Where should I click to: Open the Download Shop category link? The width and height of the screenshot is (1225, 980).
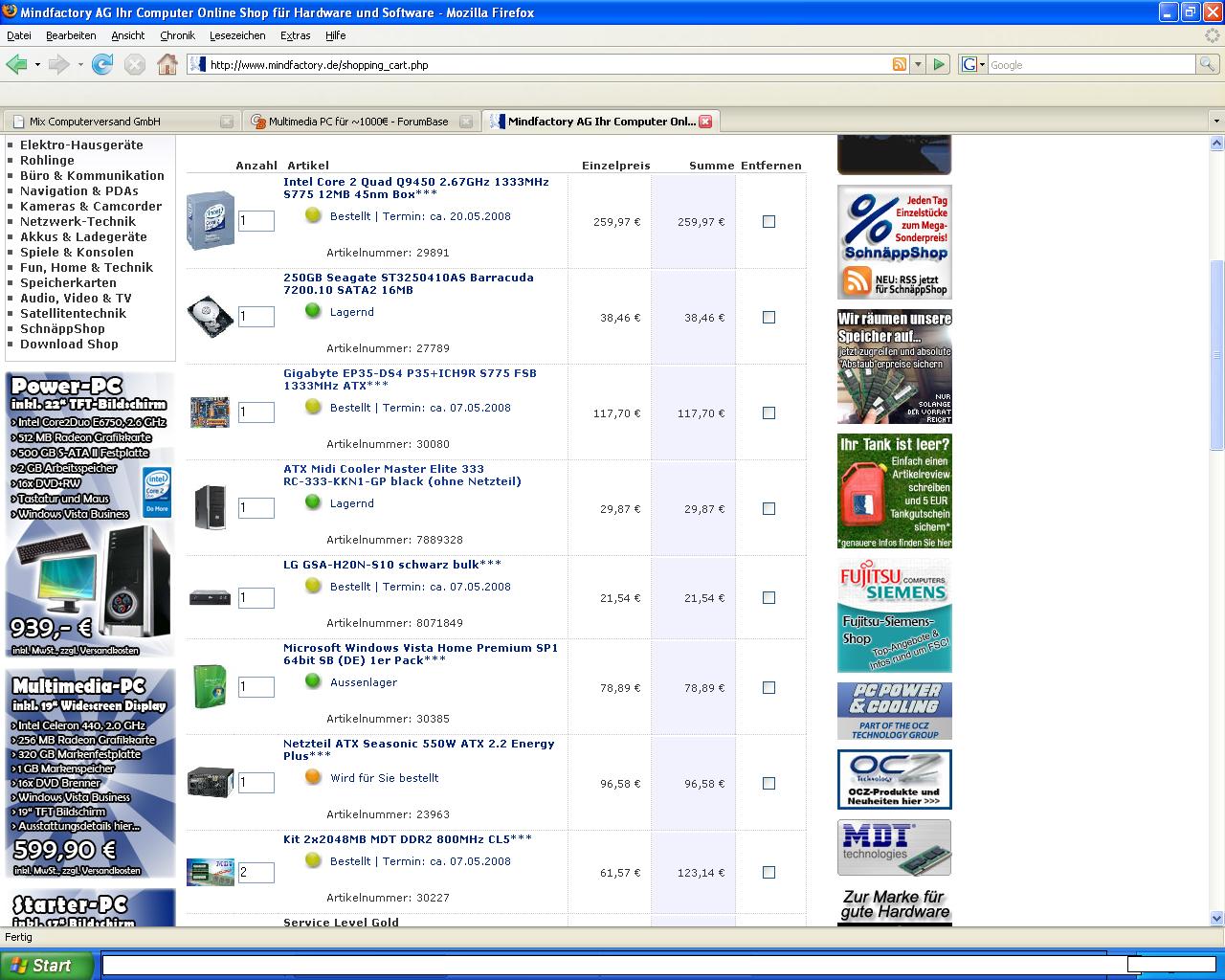[69, 344]
